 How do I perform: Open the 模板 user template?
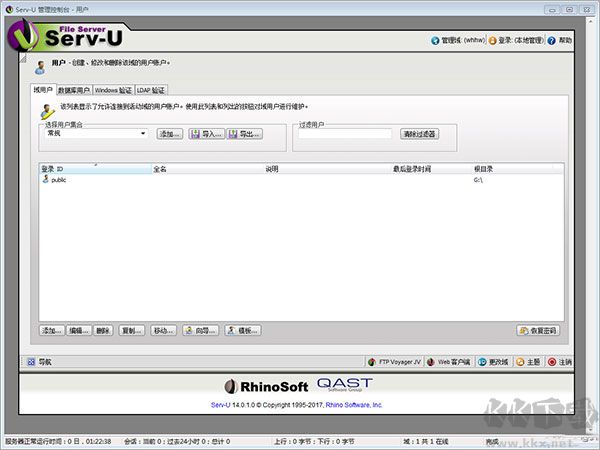click(x=243, y=331)
